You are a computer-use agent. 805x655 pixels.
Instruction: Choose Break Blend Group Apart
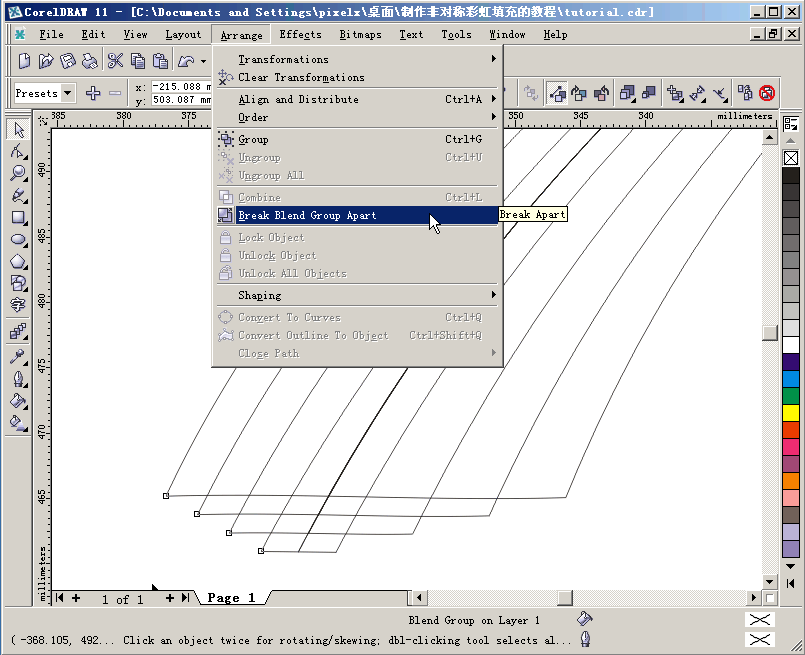357,215
